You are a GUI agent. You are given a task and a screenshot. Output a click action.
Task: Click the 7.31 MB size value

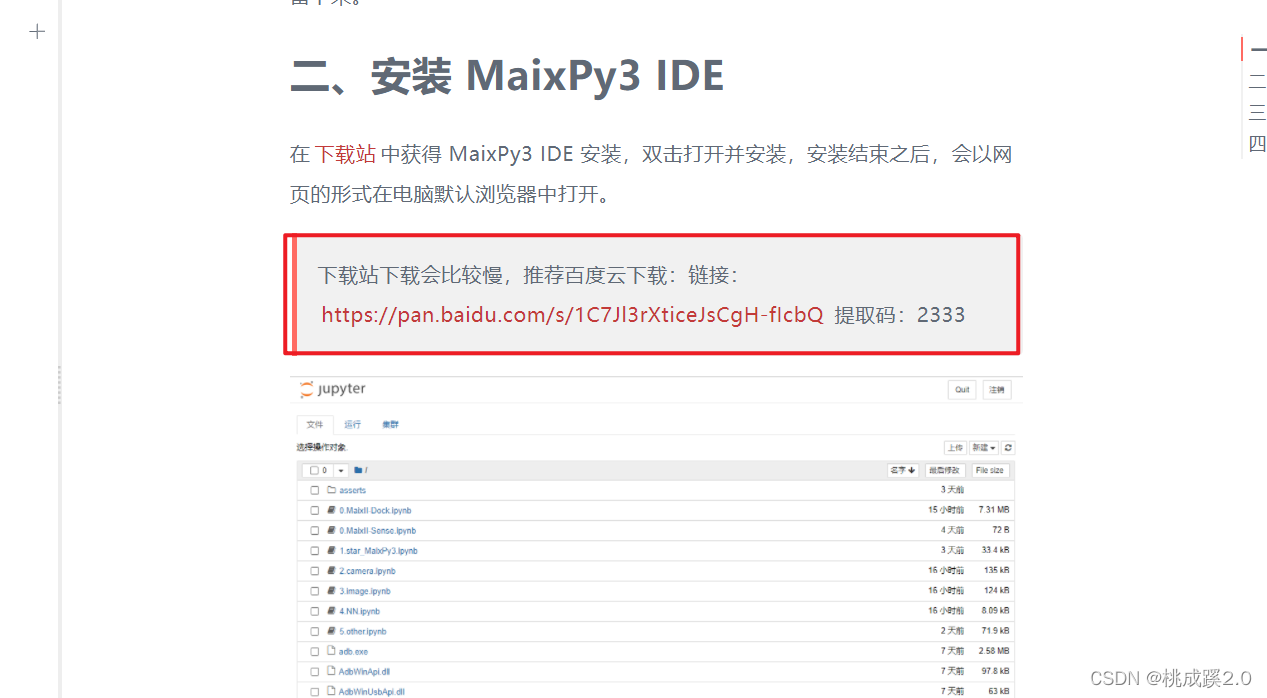point(994,510)
